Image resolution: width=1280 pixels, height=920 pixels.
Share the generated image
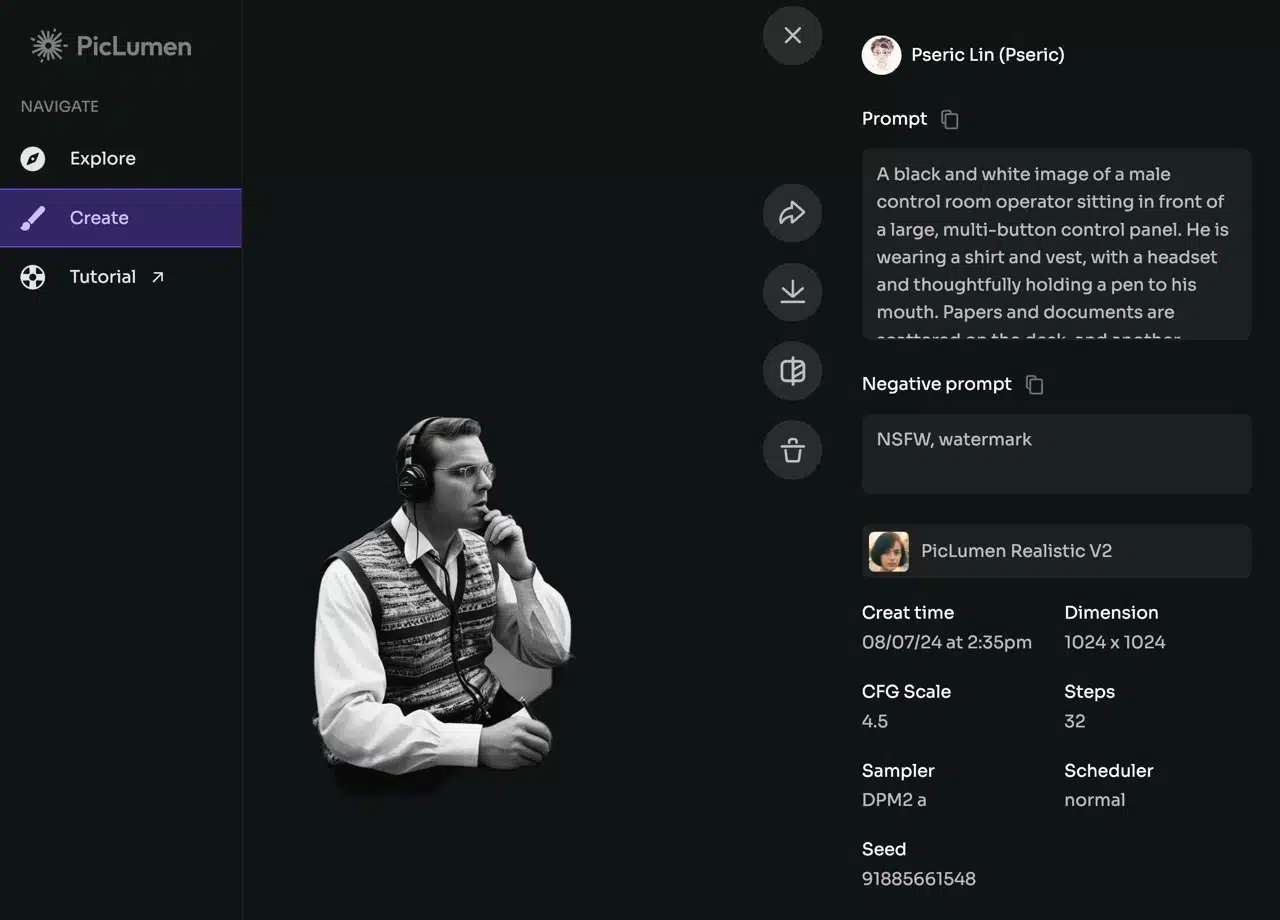click(792, 213)
